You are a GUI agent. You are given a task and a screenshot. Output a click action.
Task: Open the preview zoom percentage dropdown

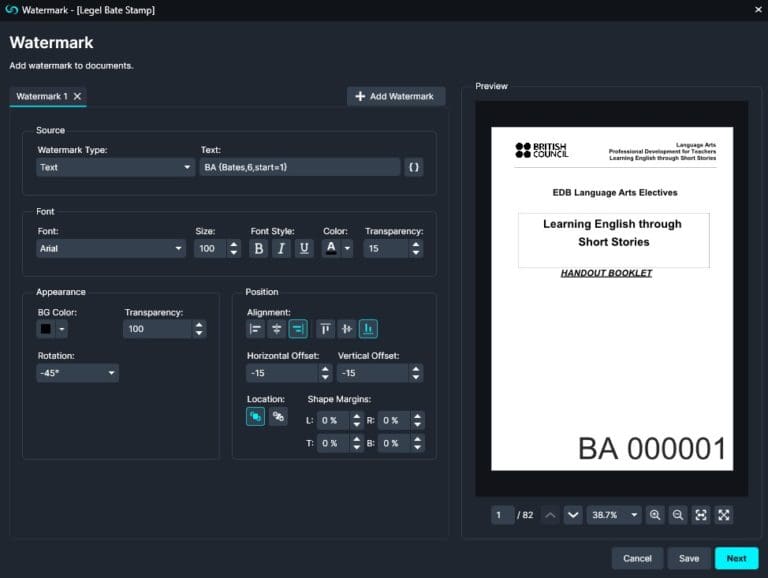pyautogui.click(x=614, y=515)
